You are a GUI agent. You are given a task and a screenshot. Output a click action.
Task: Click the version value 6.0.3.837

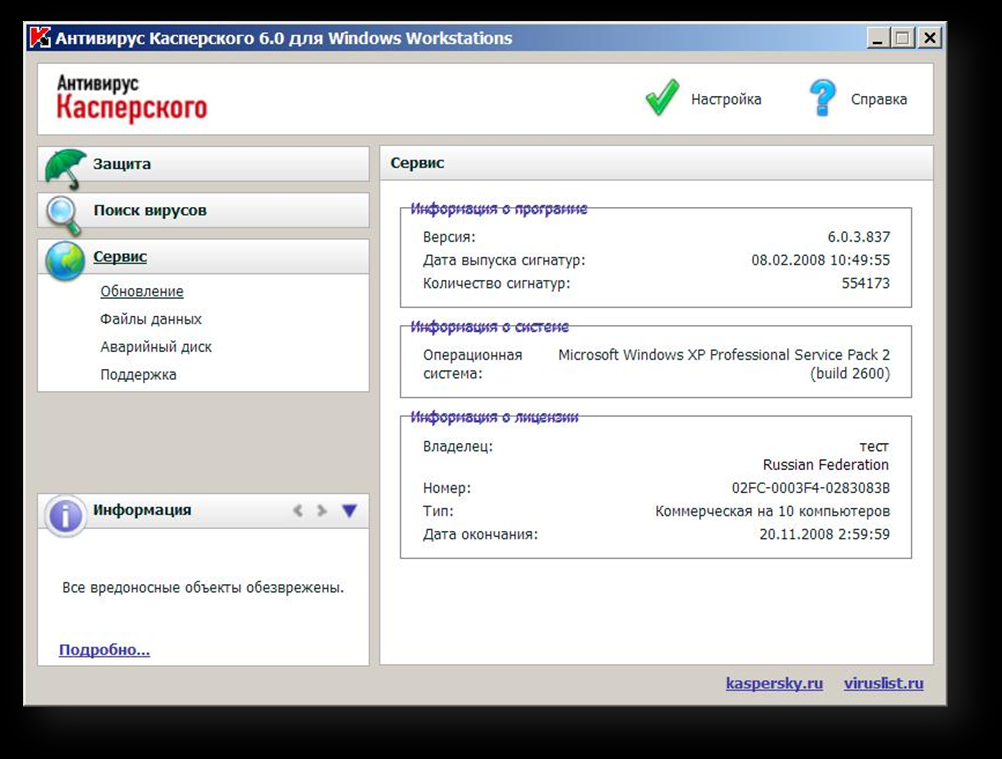(859, 237)
